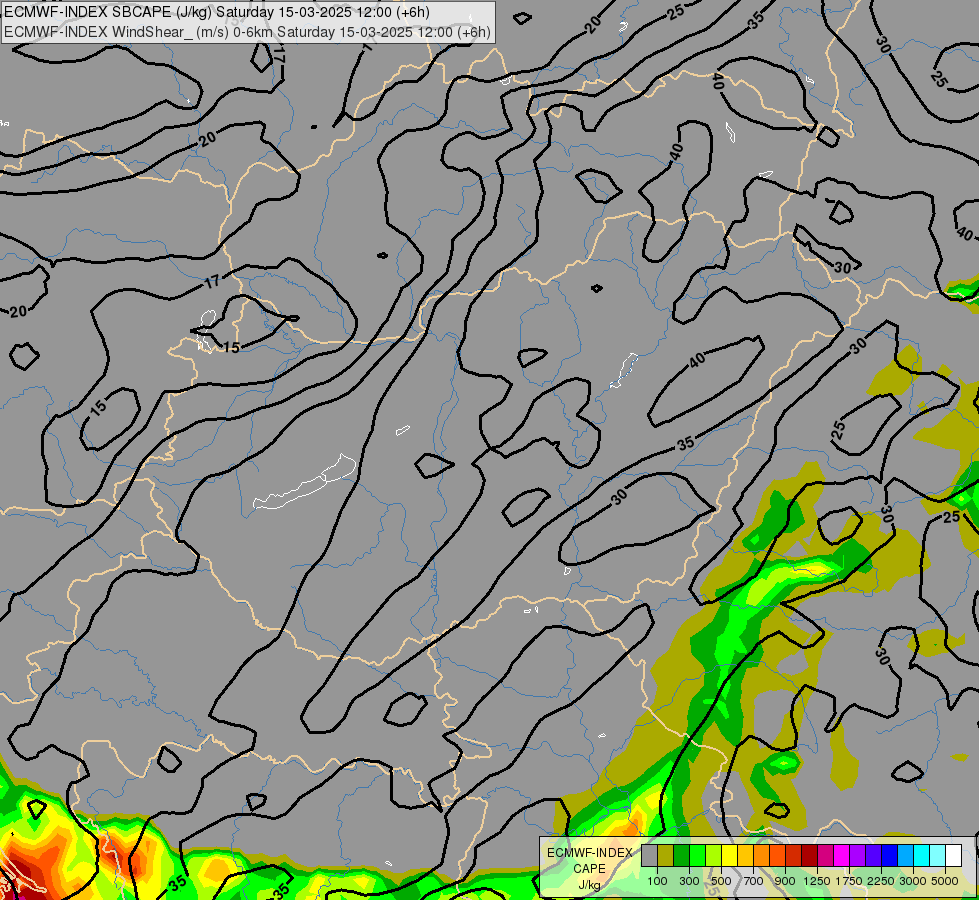The height and width of the screenshot is (900, 979).
Task: Click the legend label 3000
Action: [913, 881]
